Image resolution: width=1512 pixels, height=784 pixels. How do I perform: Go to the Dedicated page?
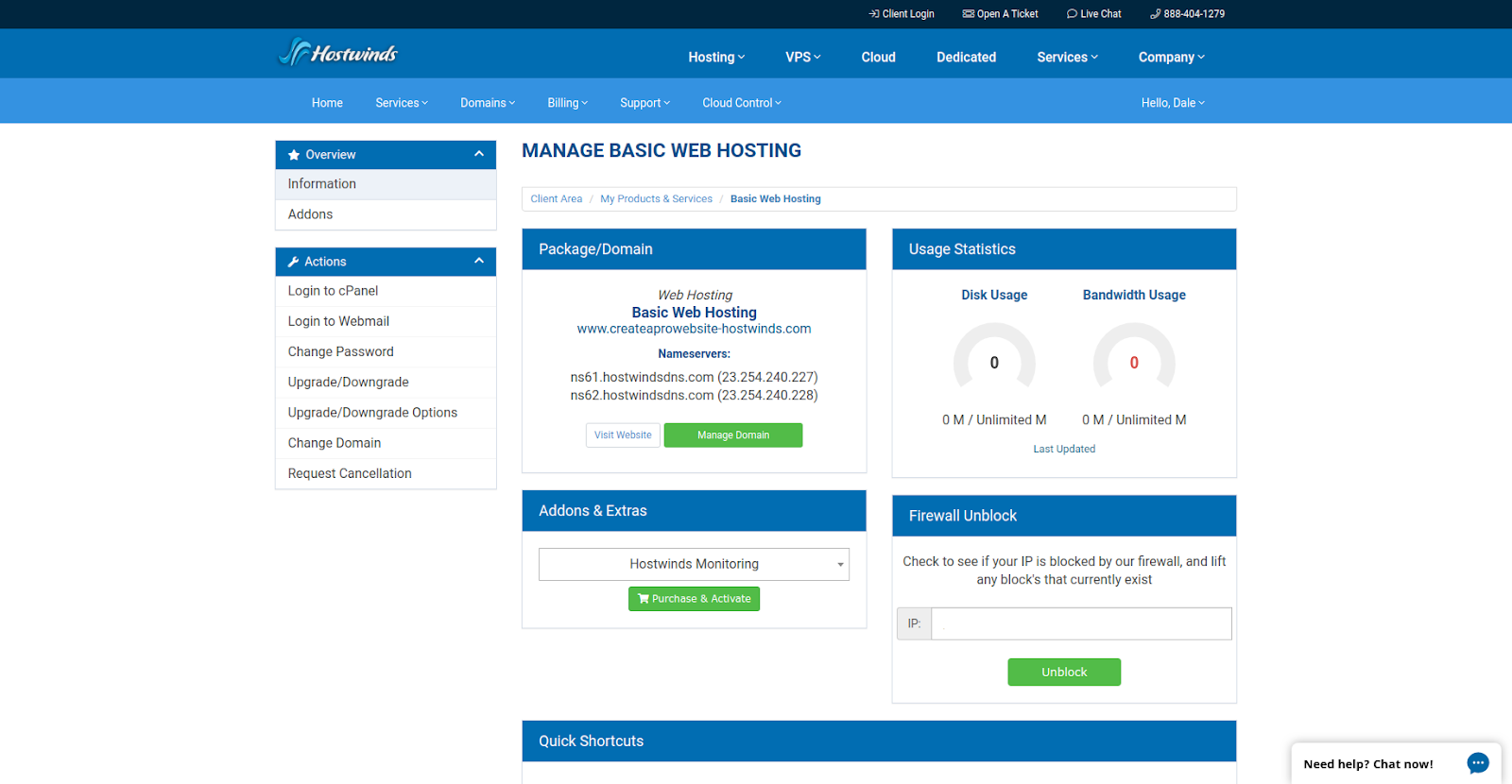tap(967, 58)
